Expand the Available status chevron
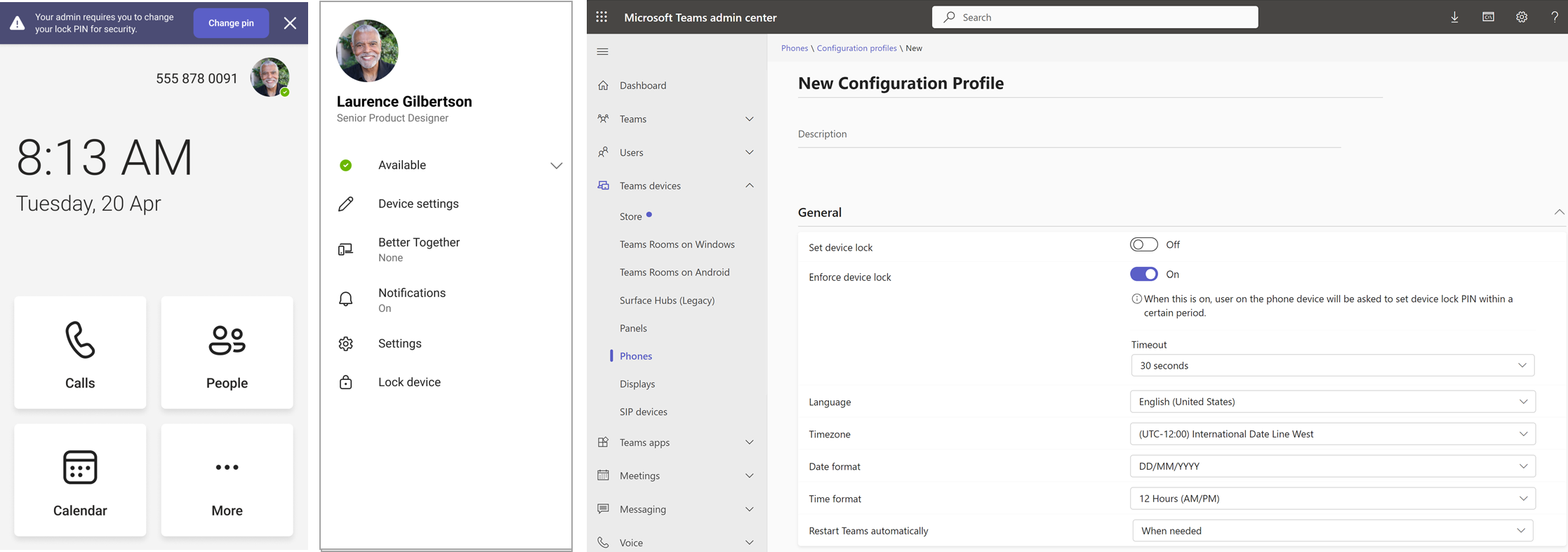Image resolution: width=1568 pixels, height=552 pixels. coord(556,166)
